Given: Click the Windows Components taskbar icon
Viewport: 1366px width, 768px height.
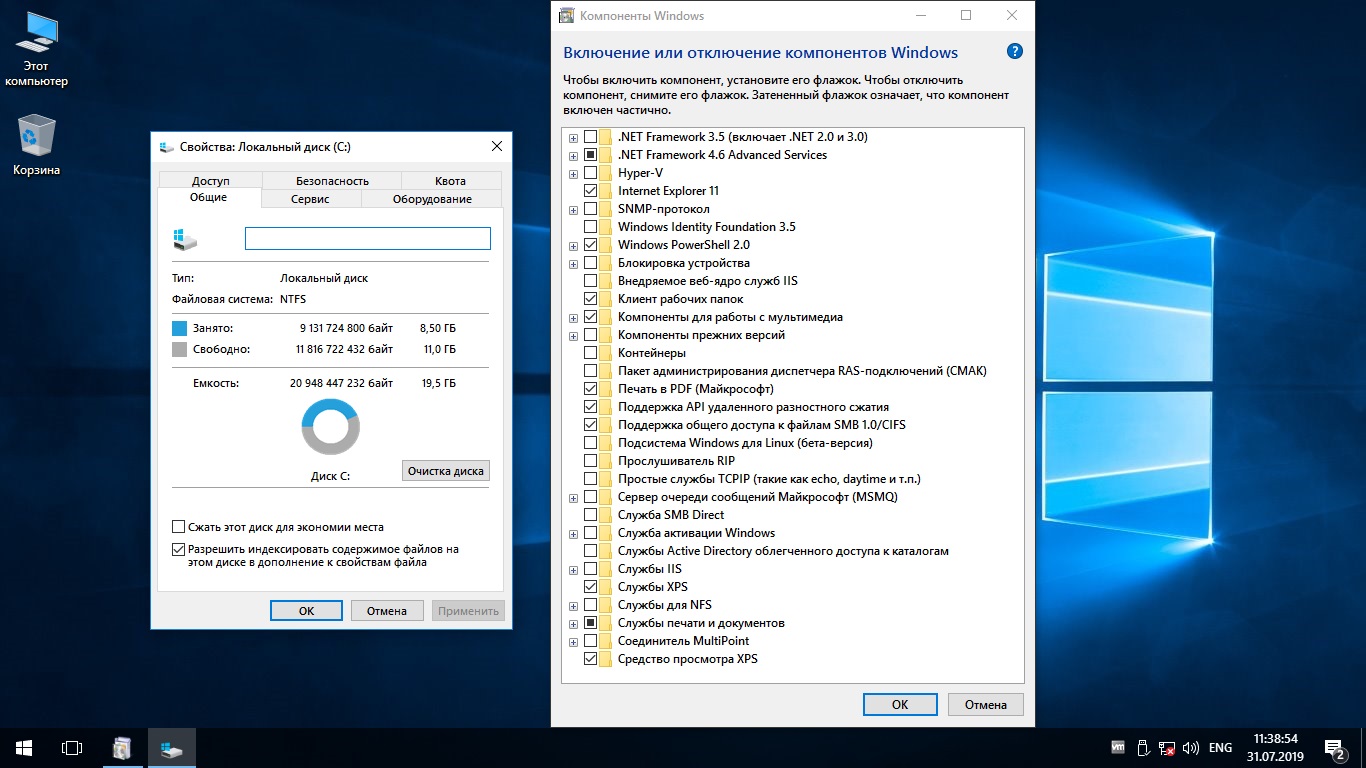Looking at the screenshot, I should click(x=122, y=747).
